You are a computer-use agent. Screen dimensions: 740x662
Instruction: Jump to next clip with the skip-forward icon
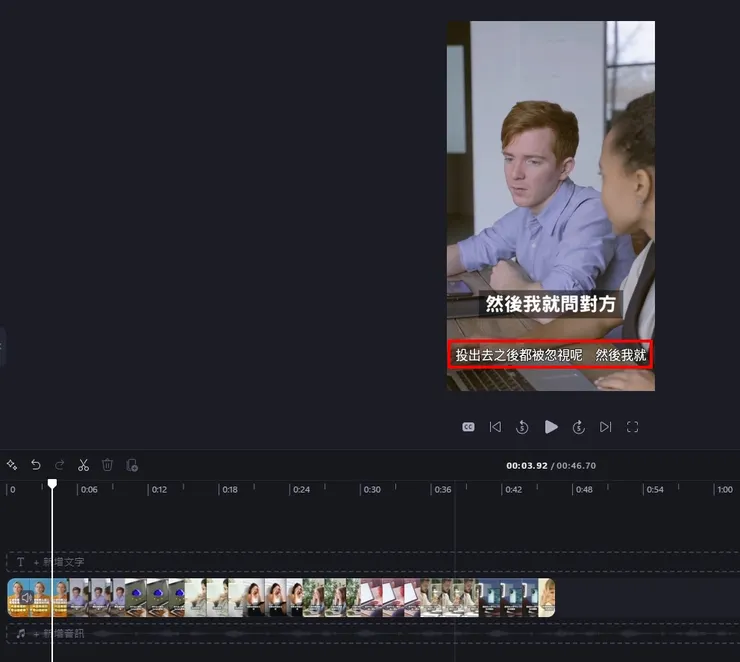pos(605,427)
